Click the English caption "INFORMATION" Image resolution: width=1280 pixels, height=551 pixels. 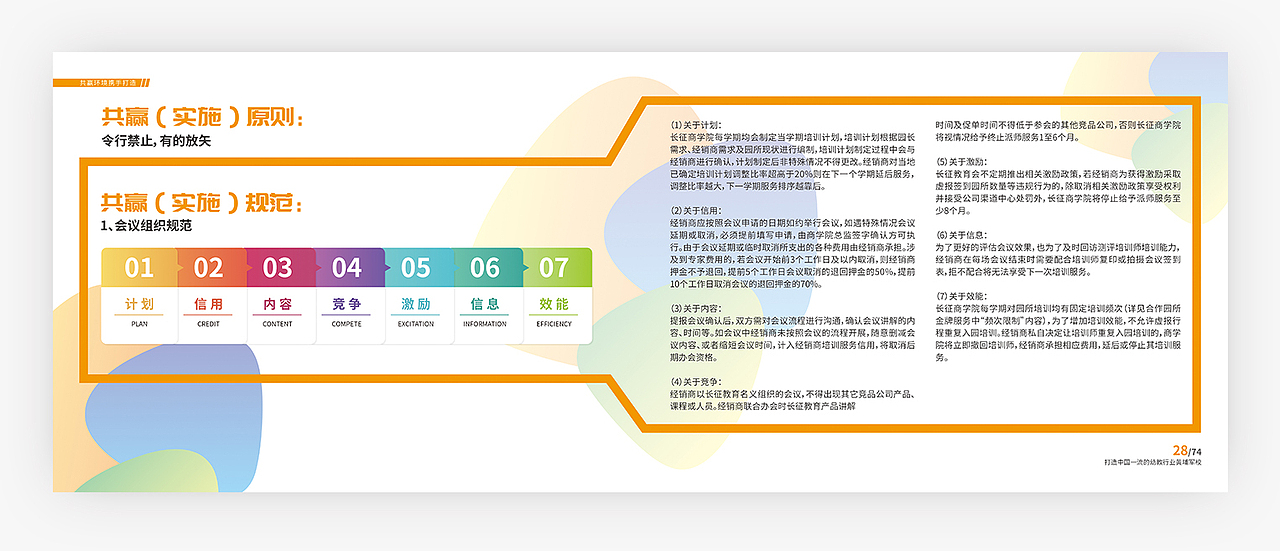coord(485,324)
